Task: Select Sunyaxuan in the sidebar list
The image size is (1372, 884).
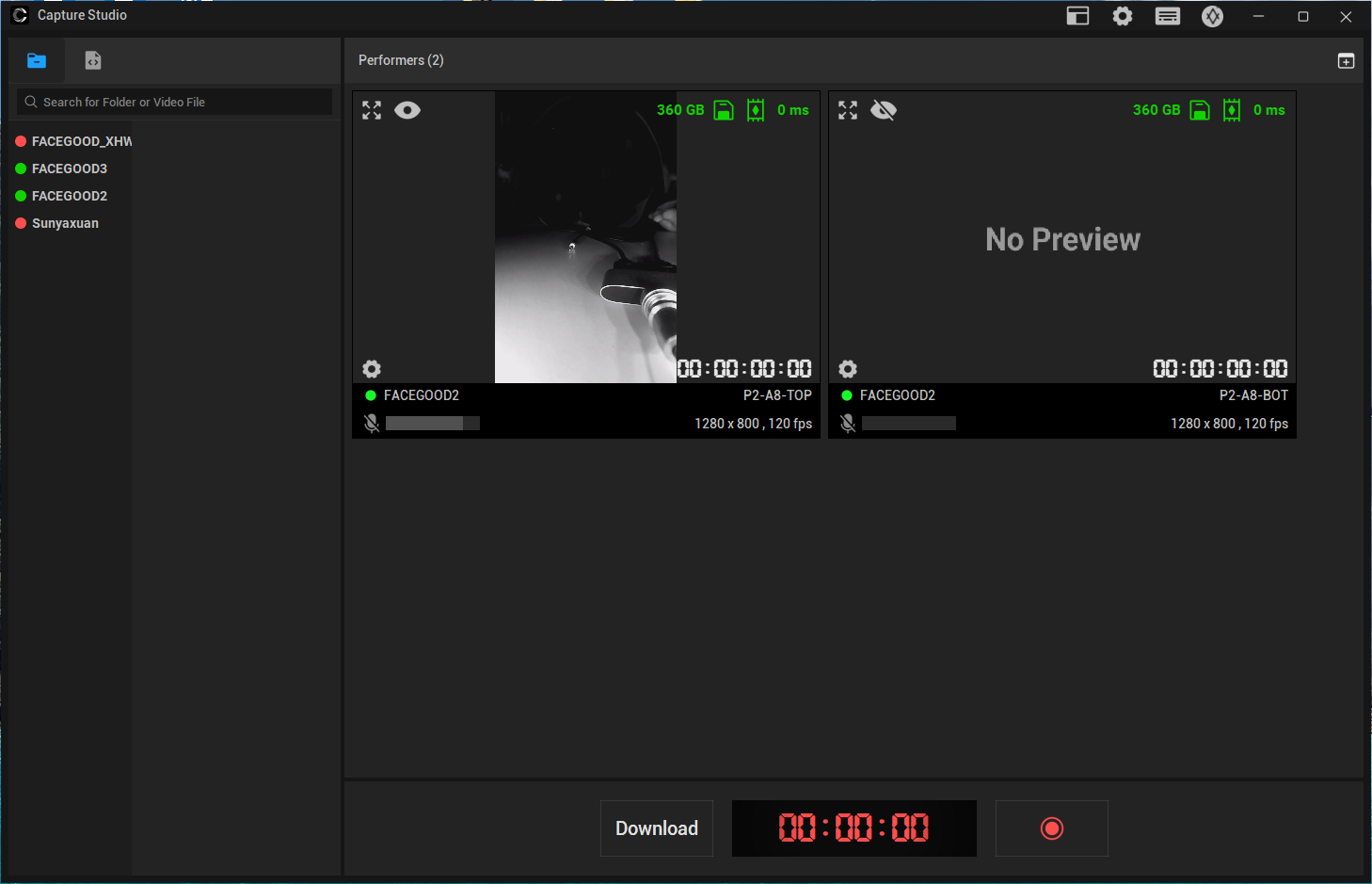Action: coord(57,223)
